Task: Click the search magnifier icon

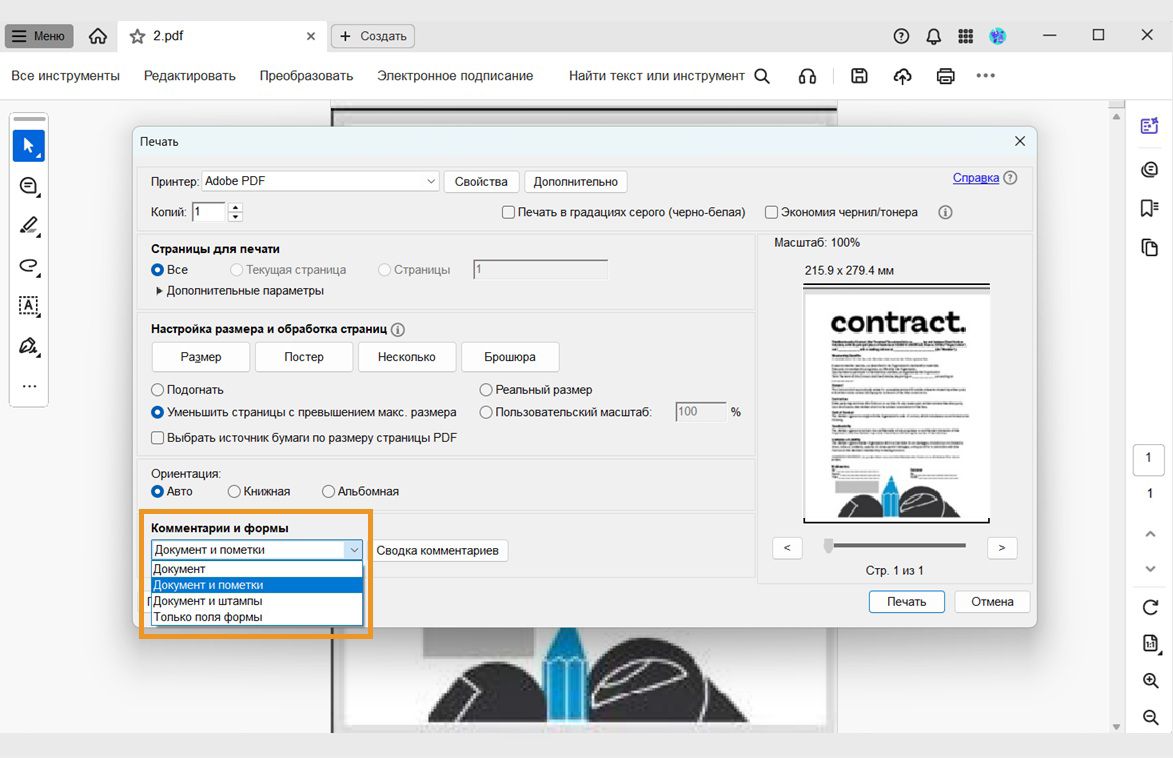Action: click(762, 76)
